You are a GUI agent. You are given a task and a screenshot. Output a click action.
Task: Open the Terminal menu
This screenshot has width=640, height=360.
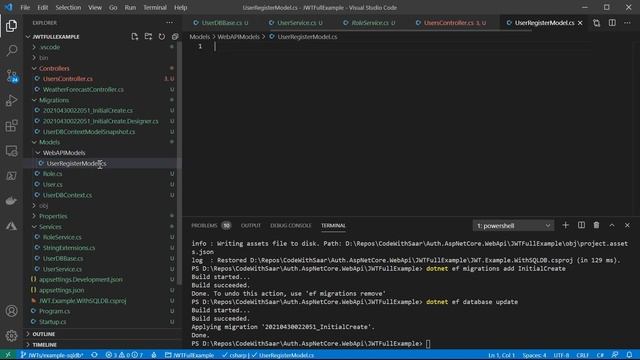click(x=155, y=7)
